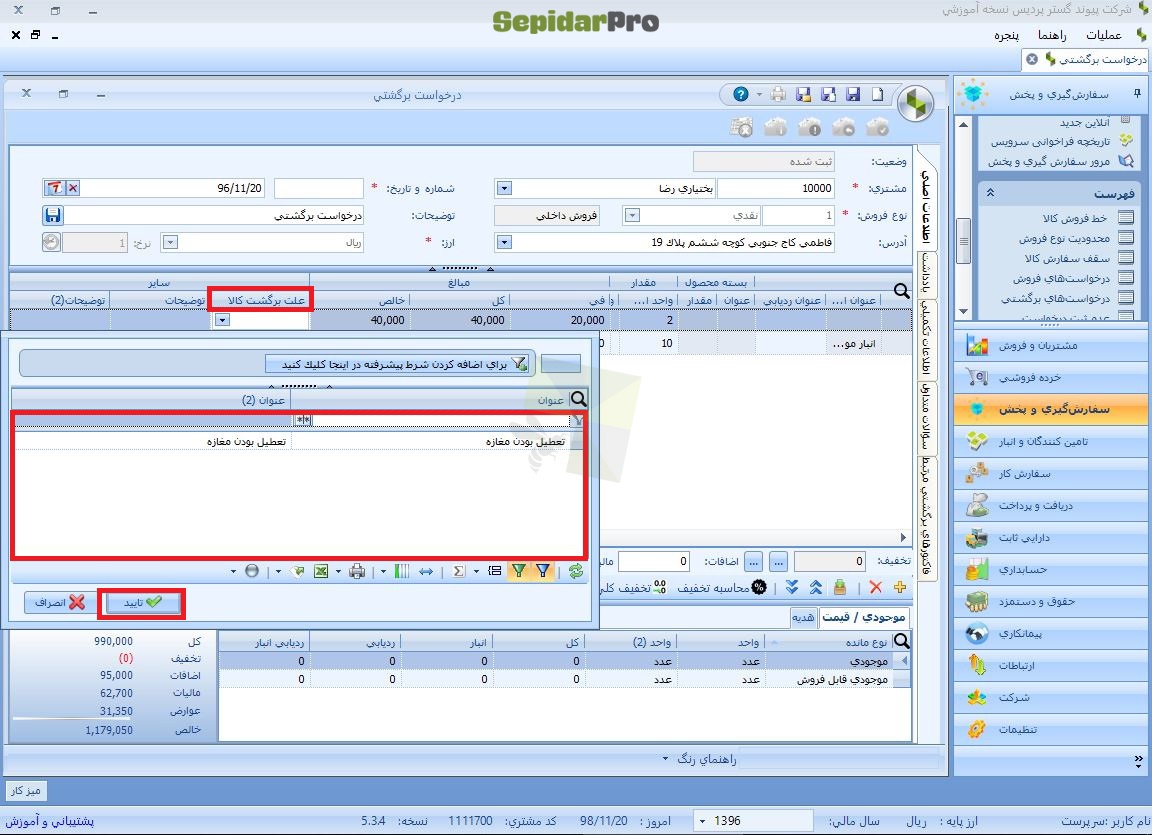The width and height of the screenshot is (1152, 835).
Task: Click the printer icon in the popup toolbar
Action: point(357,571)
